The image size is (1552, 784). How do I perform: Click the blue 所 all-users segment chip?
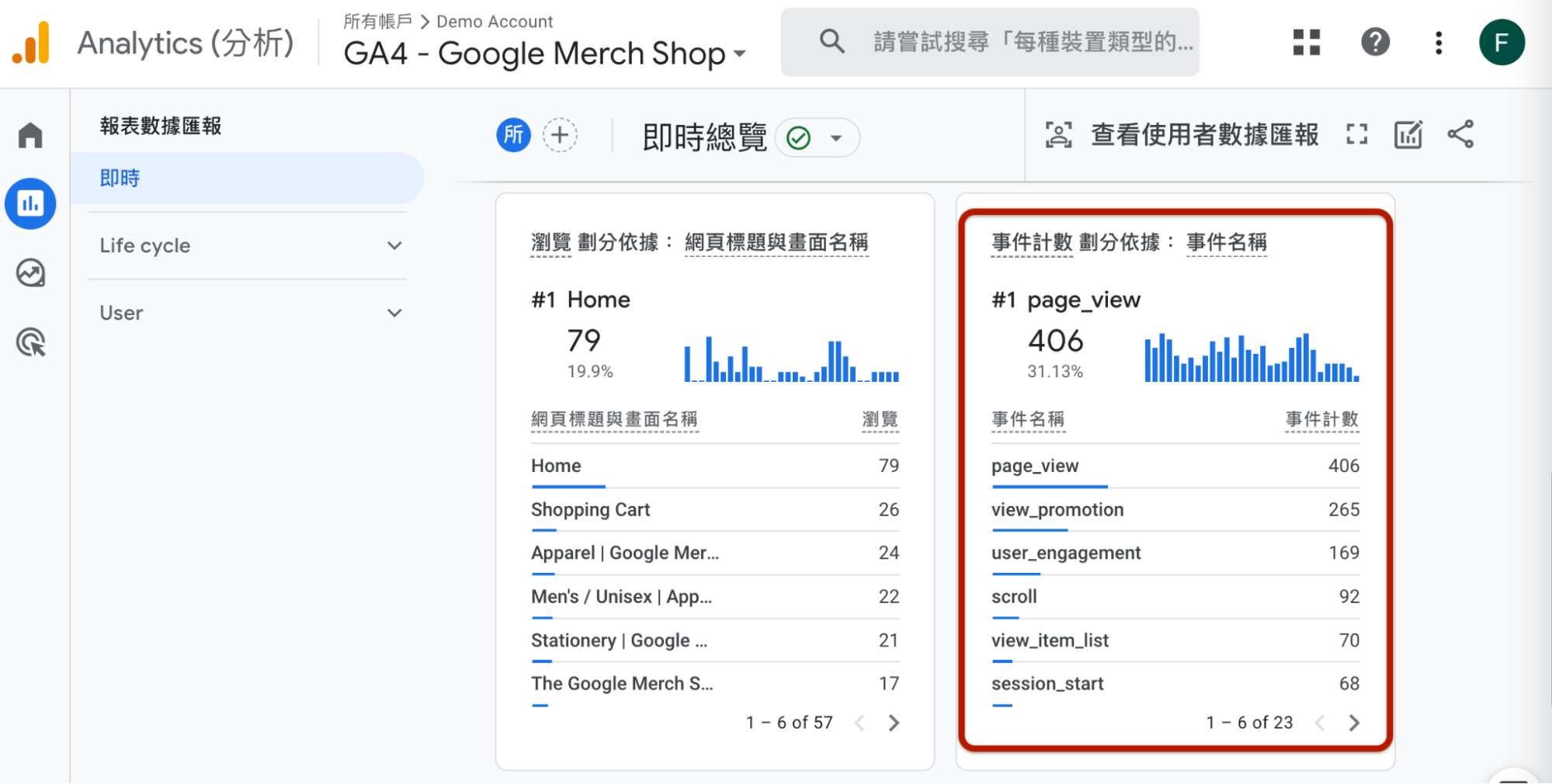pyautogui.click(x=513, y=135)
